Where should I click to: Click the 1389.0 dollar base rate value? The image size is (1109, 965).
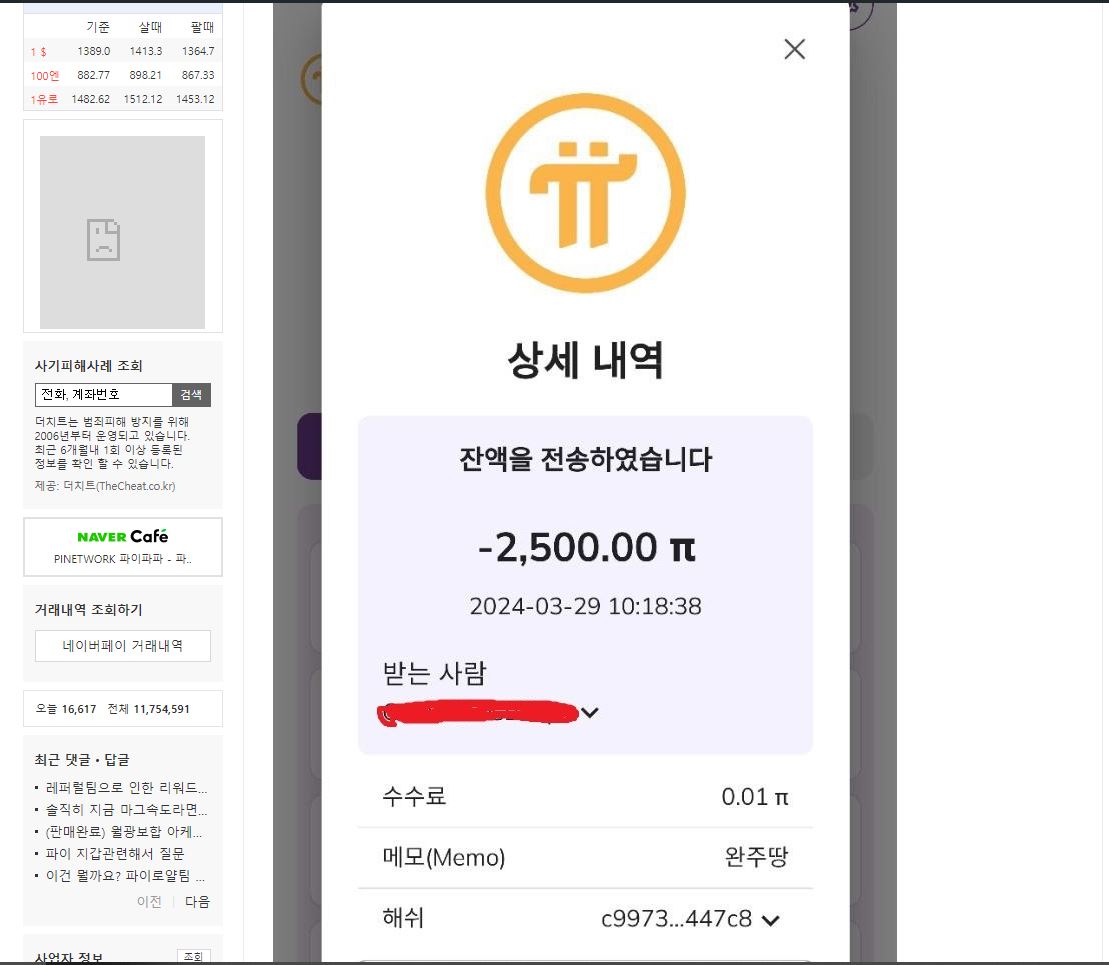[x=93, y=51]
